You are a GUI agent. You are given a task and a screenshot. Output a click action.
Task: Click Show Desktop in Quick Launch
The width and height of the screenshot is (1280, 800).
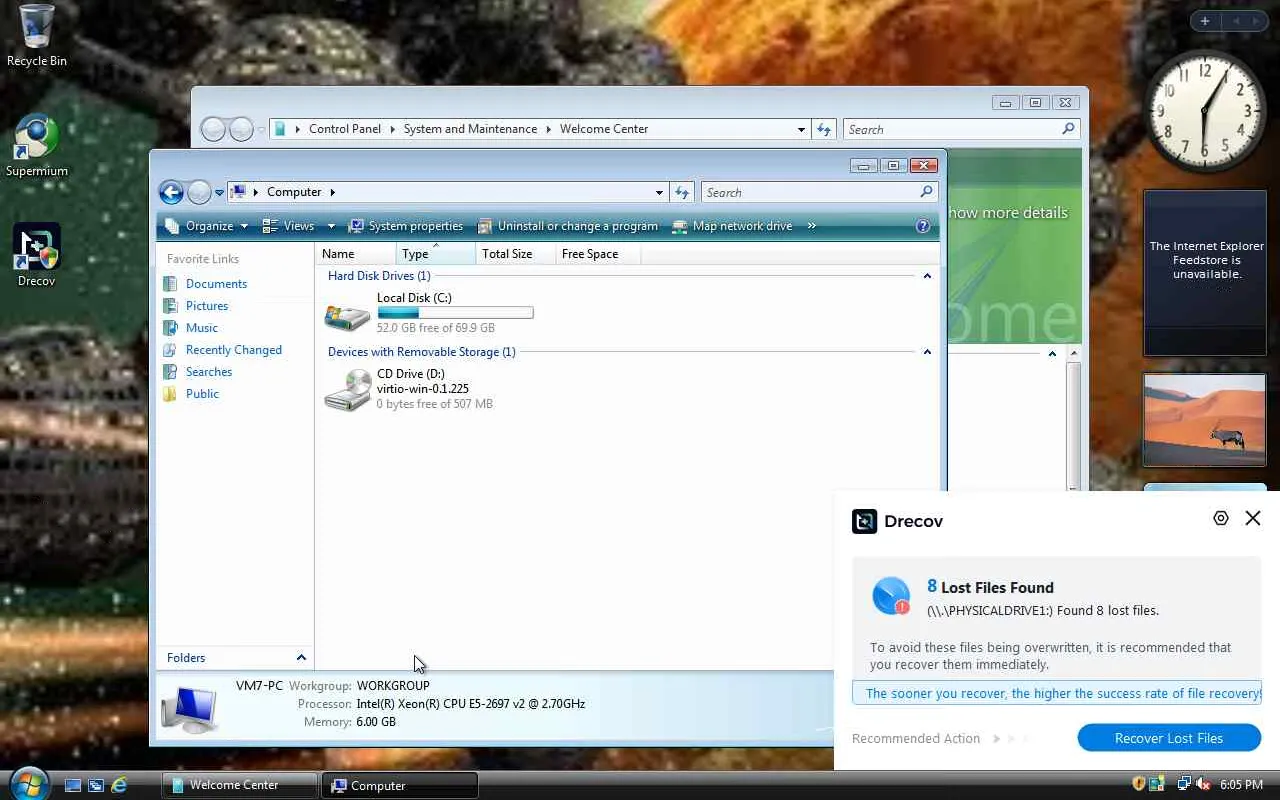click(73, 786)
